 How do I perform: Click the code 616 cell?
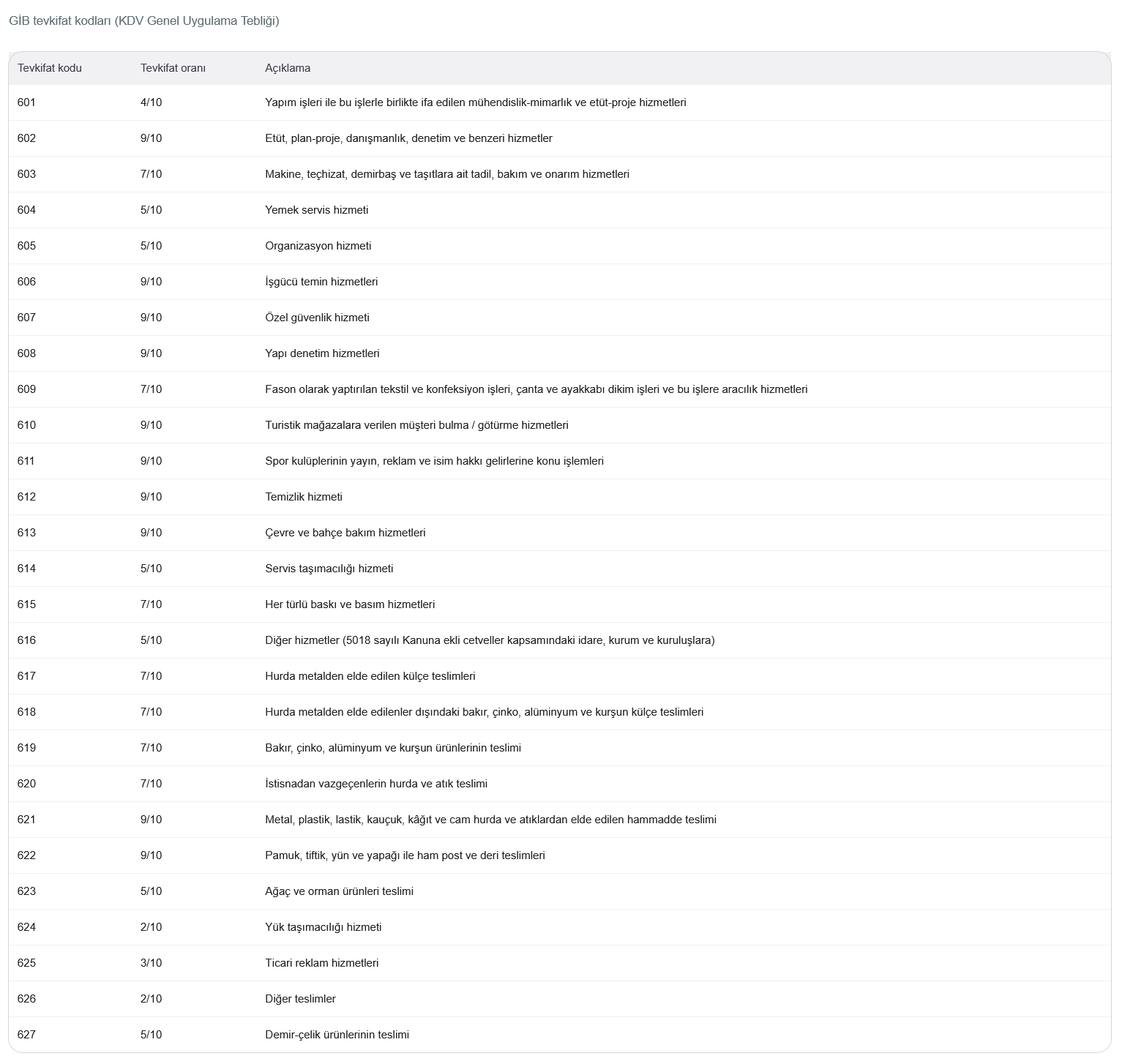26,640
